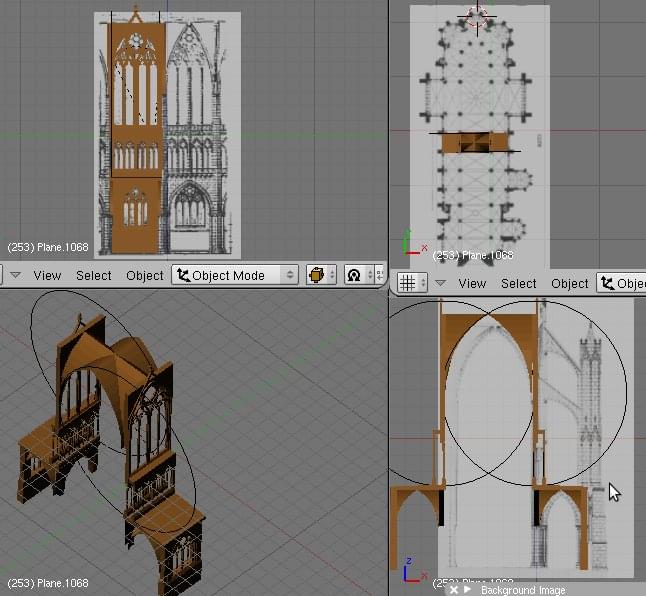Click the Plane.1068 label in front viewport
The height and width of the screenshot is (596, 646).
point(48,247)
